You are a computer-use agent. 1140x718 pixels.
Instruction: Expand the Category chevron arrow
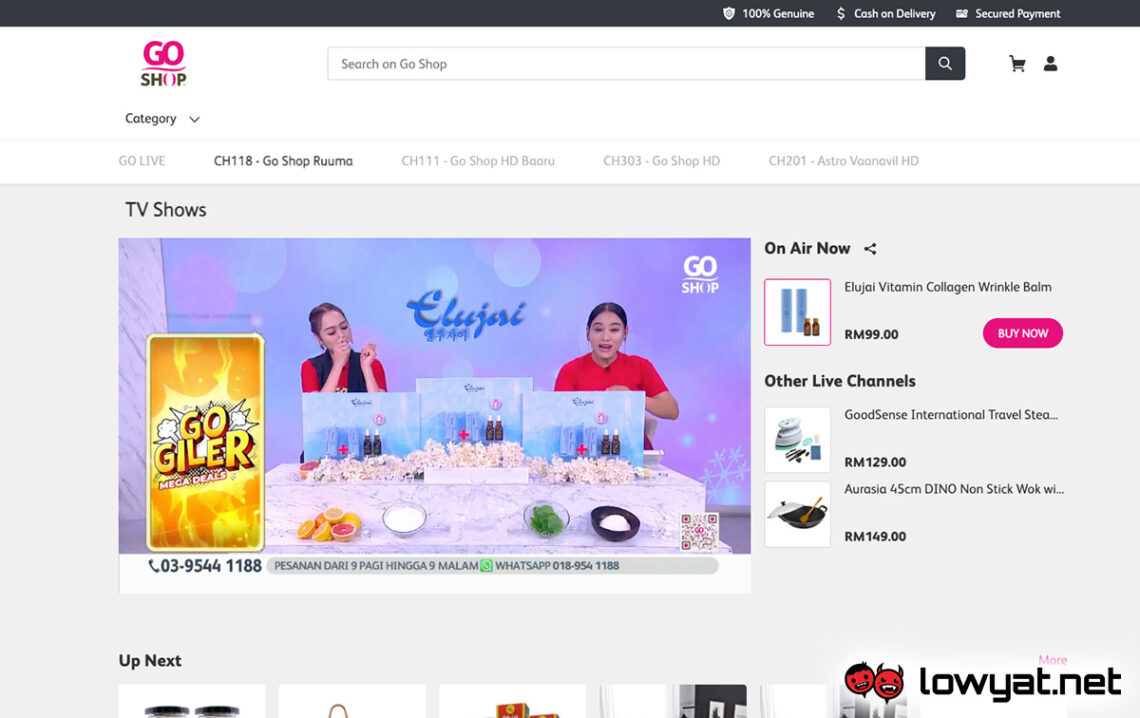tap(194, 119)
